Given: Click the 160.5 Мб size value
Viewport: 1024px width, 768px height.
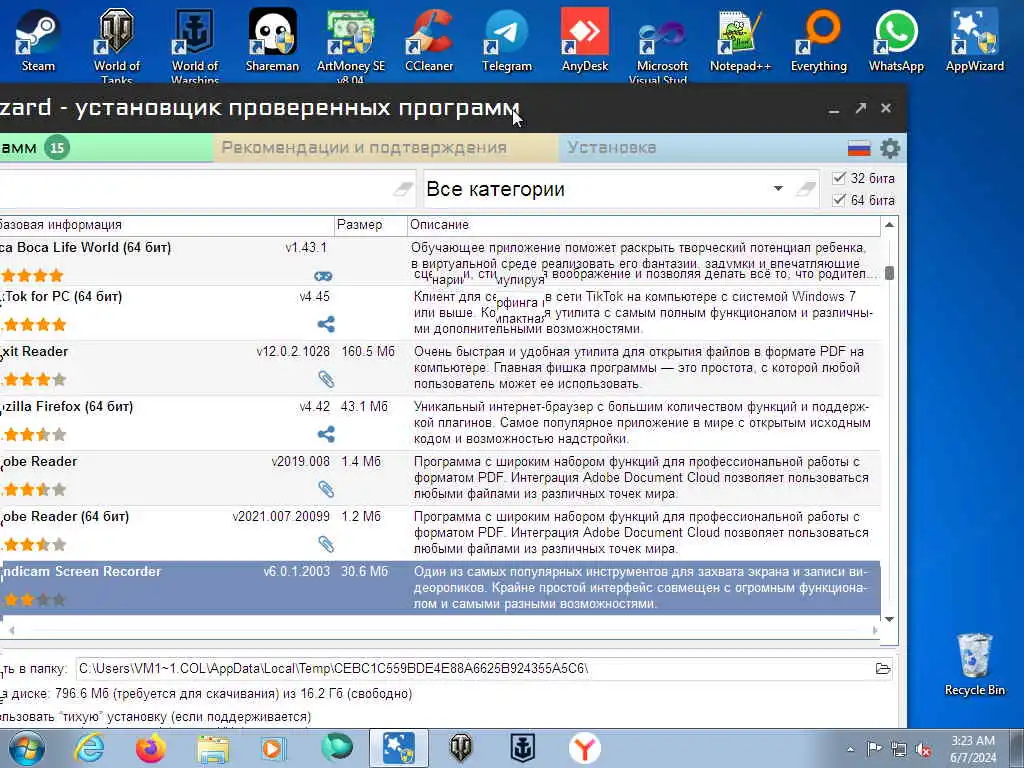Looking at the screenshot, I should [x=368, y=351].
